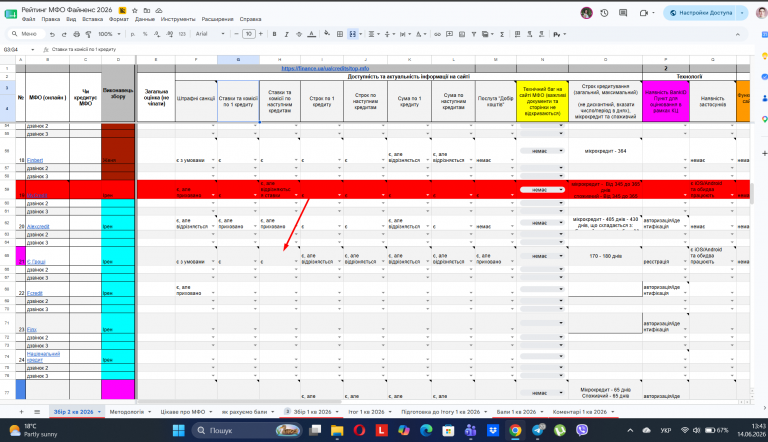
Task: Click the Меню search box in toolbar
Action: coord(26,34)
